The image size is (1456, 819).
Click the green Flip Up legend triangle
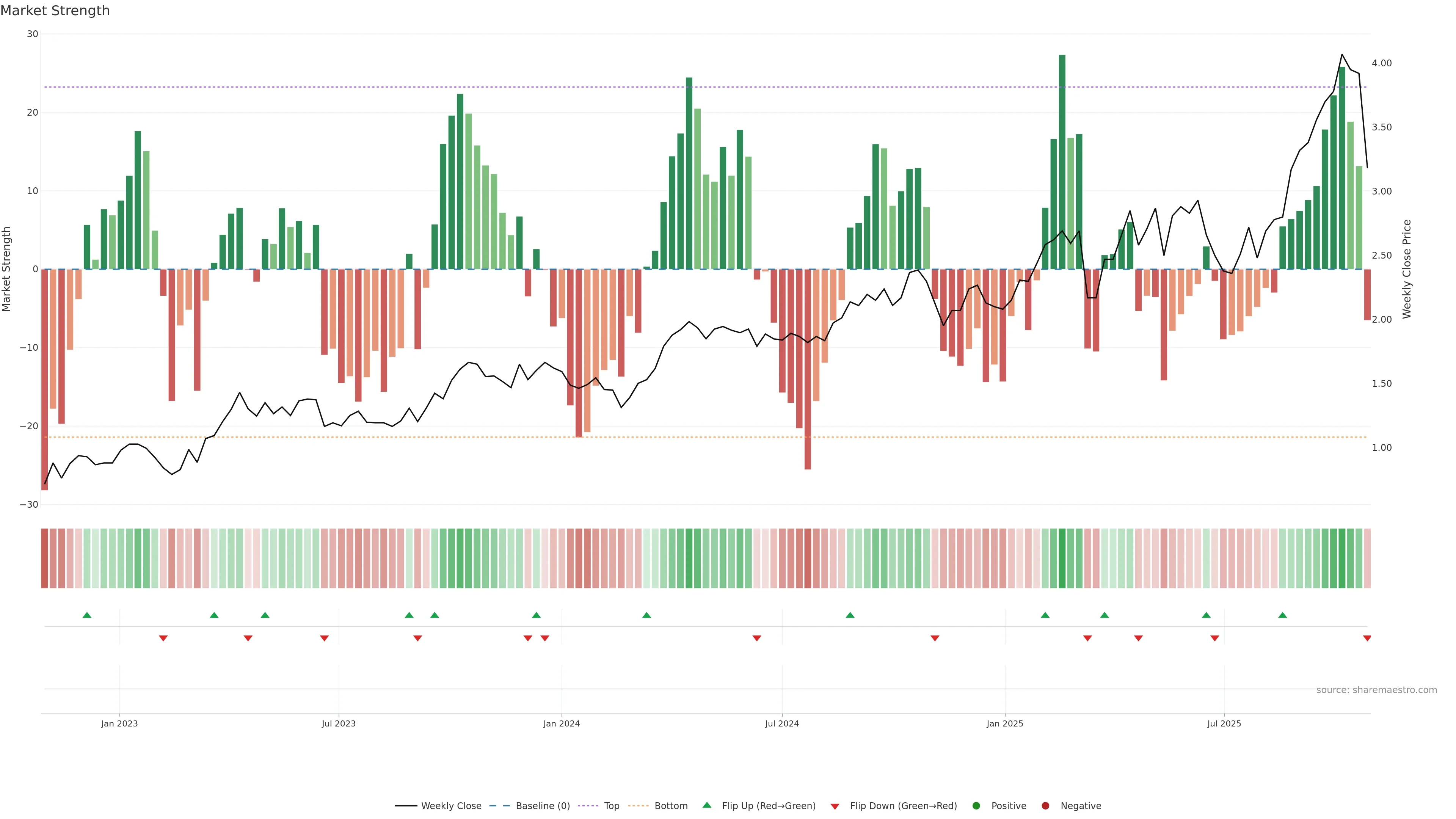click(706, 805)
